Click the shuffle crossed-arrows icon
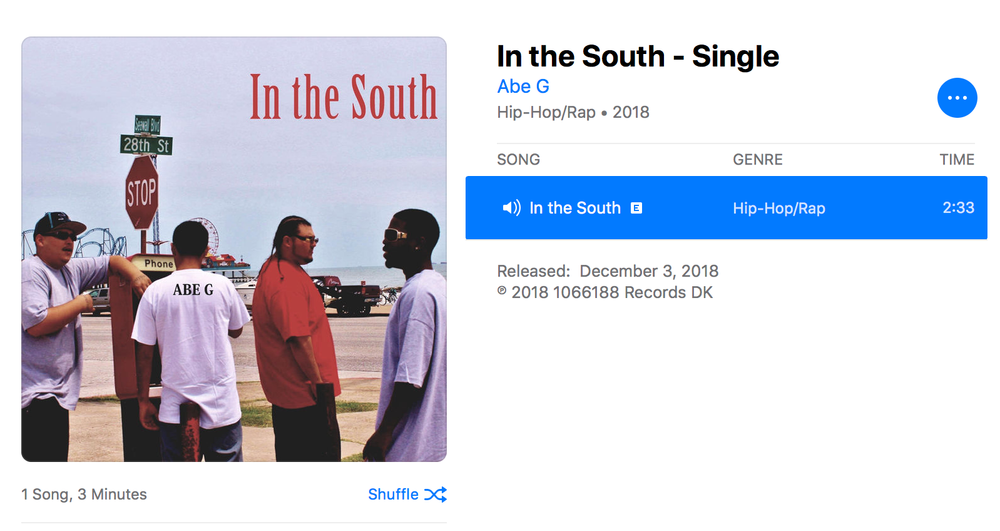Viewport: 1000px width, 531px height. 436,494
